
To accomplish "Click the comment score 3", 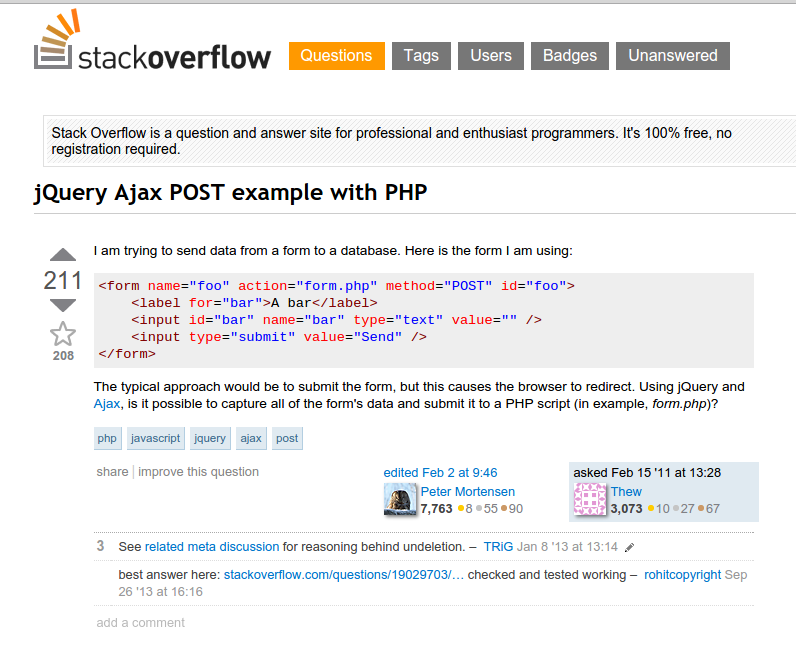I will (x=100, y=546).
